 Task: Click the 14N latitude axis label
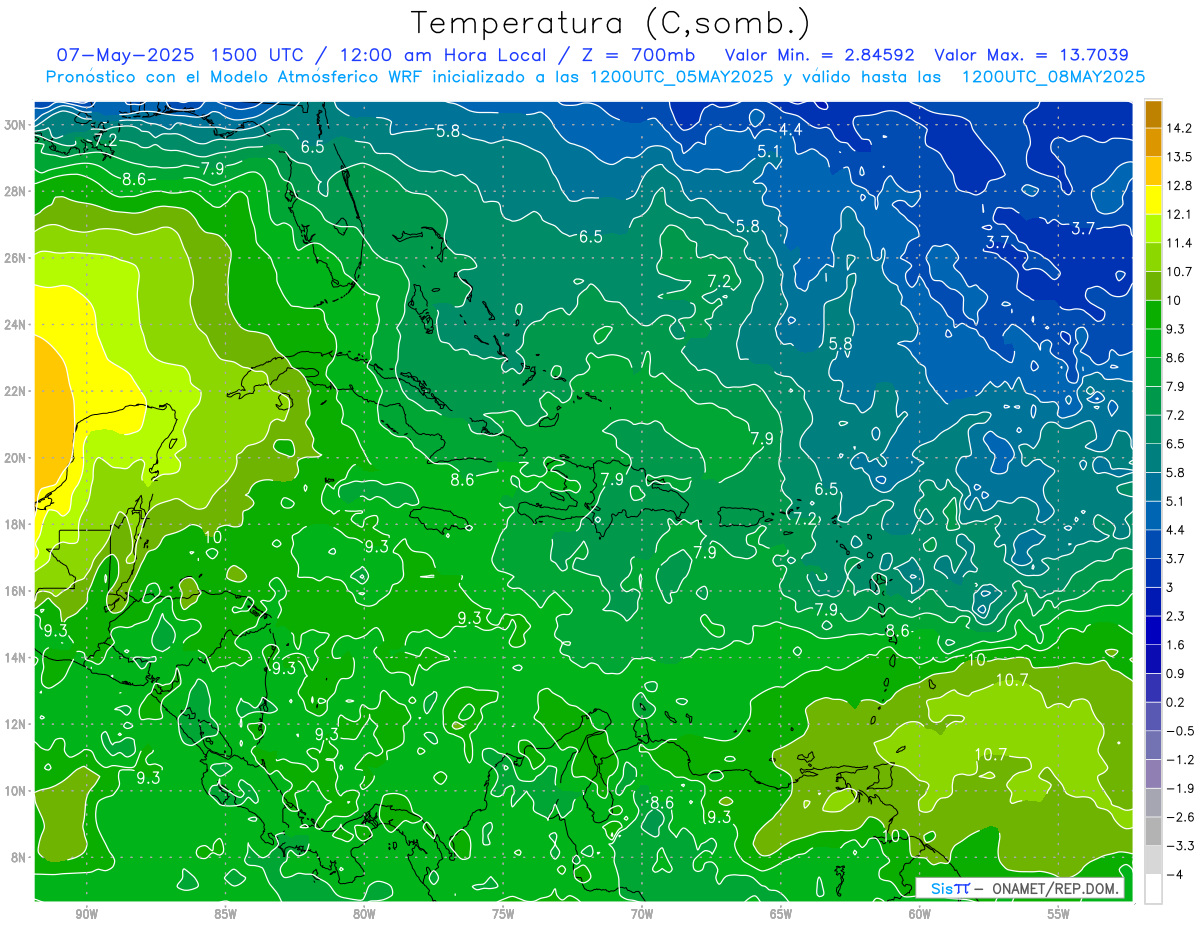point(17,658)
